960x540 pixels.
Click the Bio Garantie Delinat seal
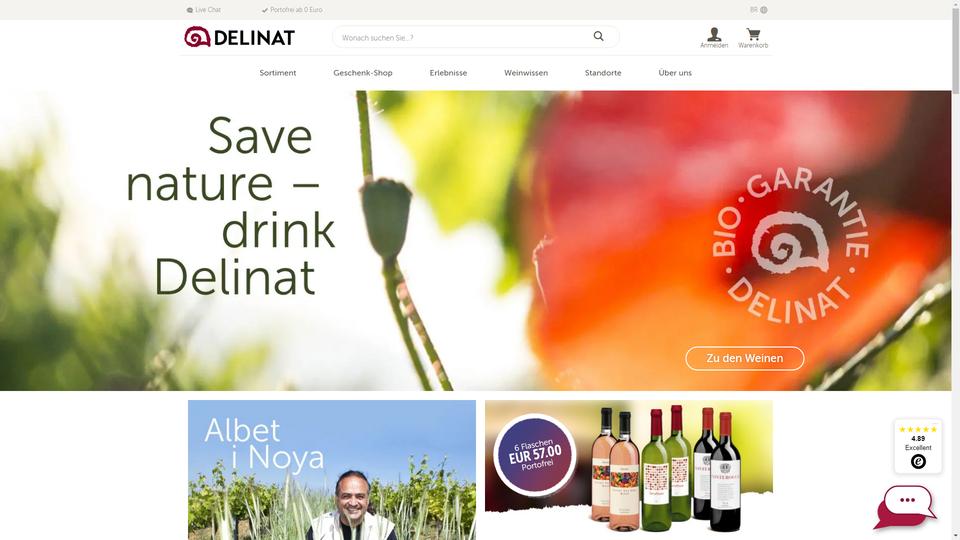(790, 246)
